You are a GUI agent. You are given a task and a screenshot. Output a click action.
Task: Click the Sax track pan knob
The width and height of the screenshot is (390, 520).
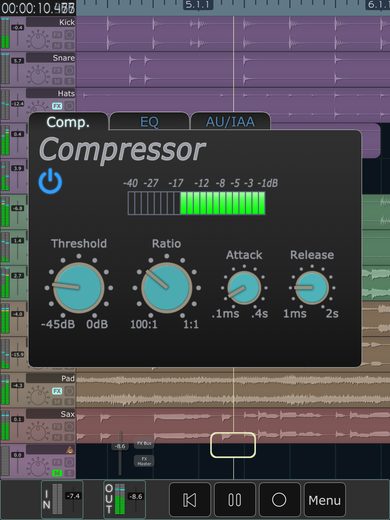38,431
